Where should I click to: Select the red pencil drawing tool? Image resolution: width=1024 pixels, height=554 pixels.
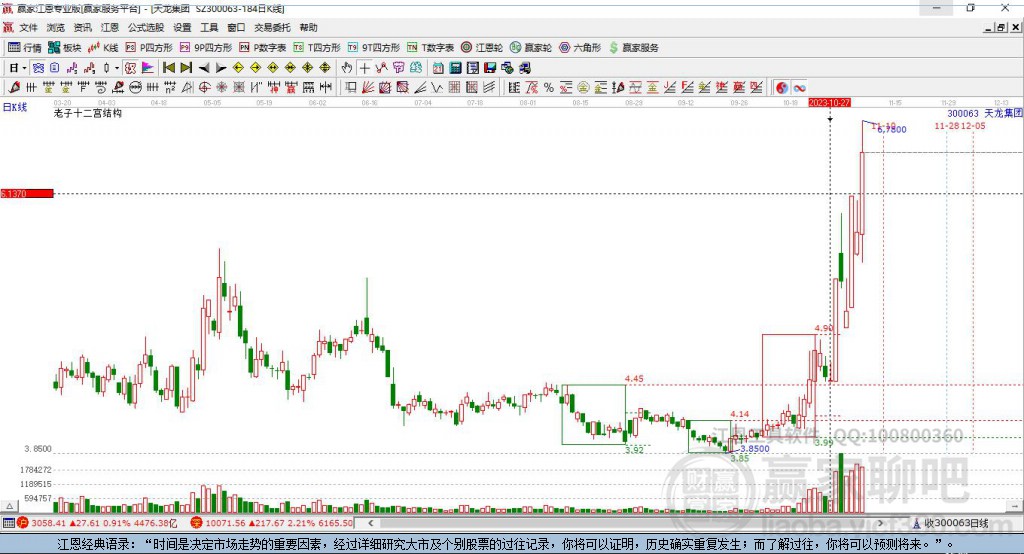14,87
